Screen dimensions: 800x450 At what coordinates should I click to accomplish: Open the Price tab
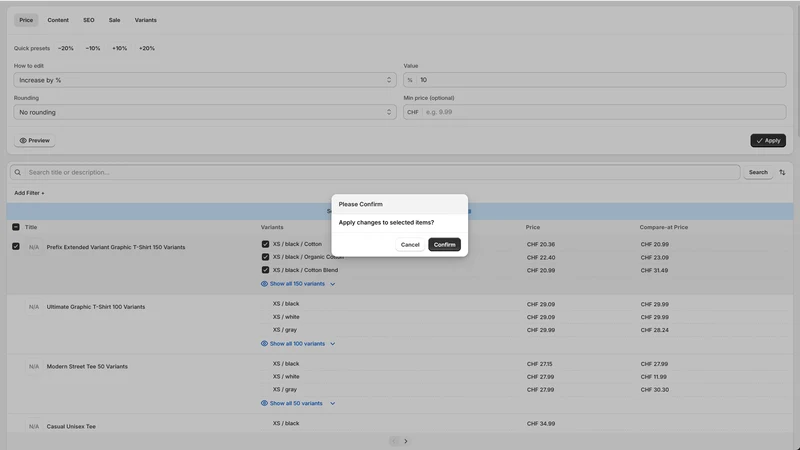point(26,20)
